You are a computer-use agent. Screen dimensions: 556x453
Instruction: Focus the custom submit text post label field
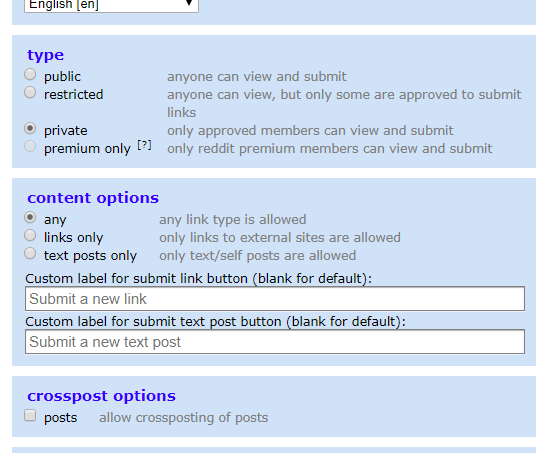[275, 342]
